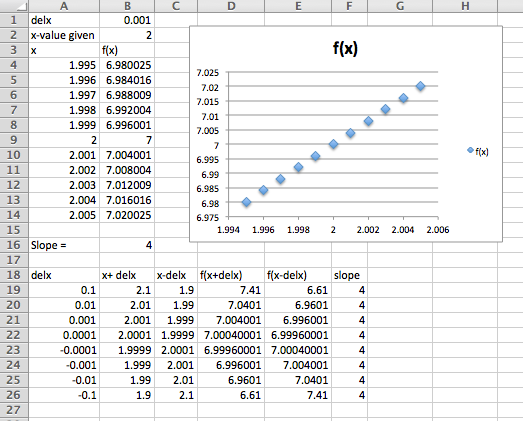Click the data point at x equals 2
523x421 pixels.
[333, 144]
